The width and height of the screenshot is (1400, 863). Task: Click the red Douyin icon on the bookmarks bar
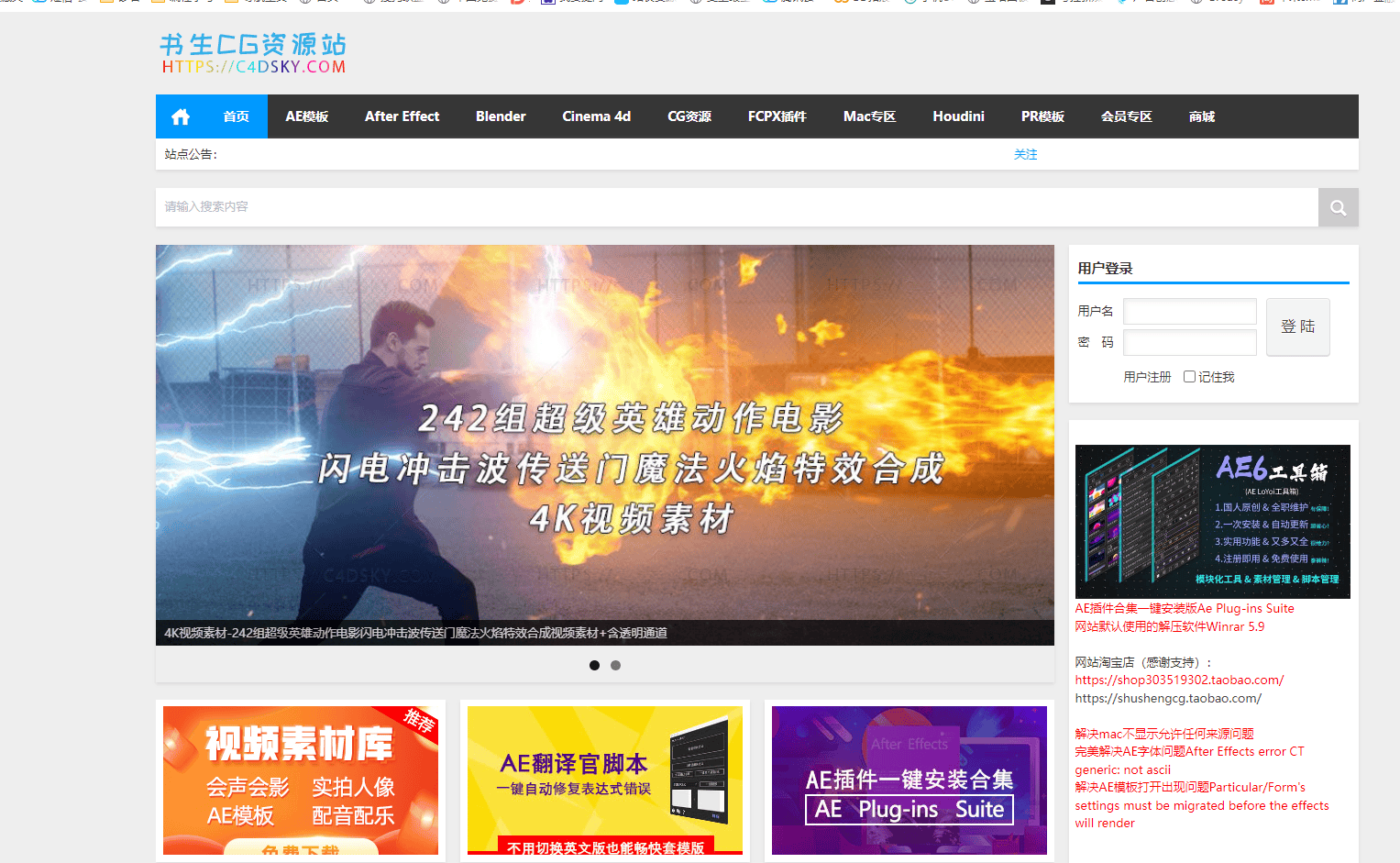pyautogui.click(x=518, y=4)
